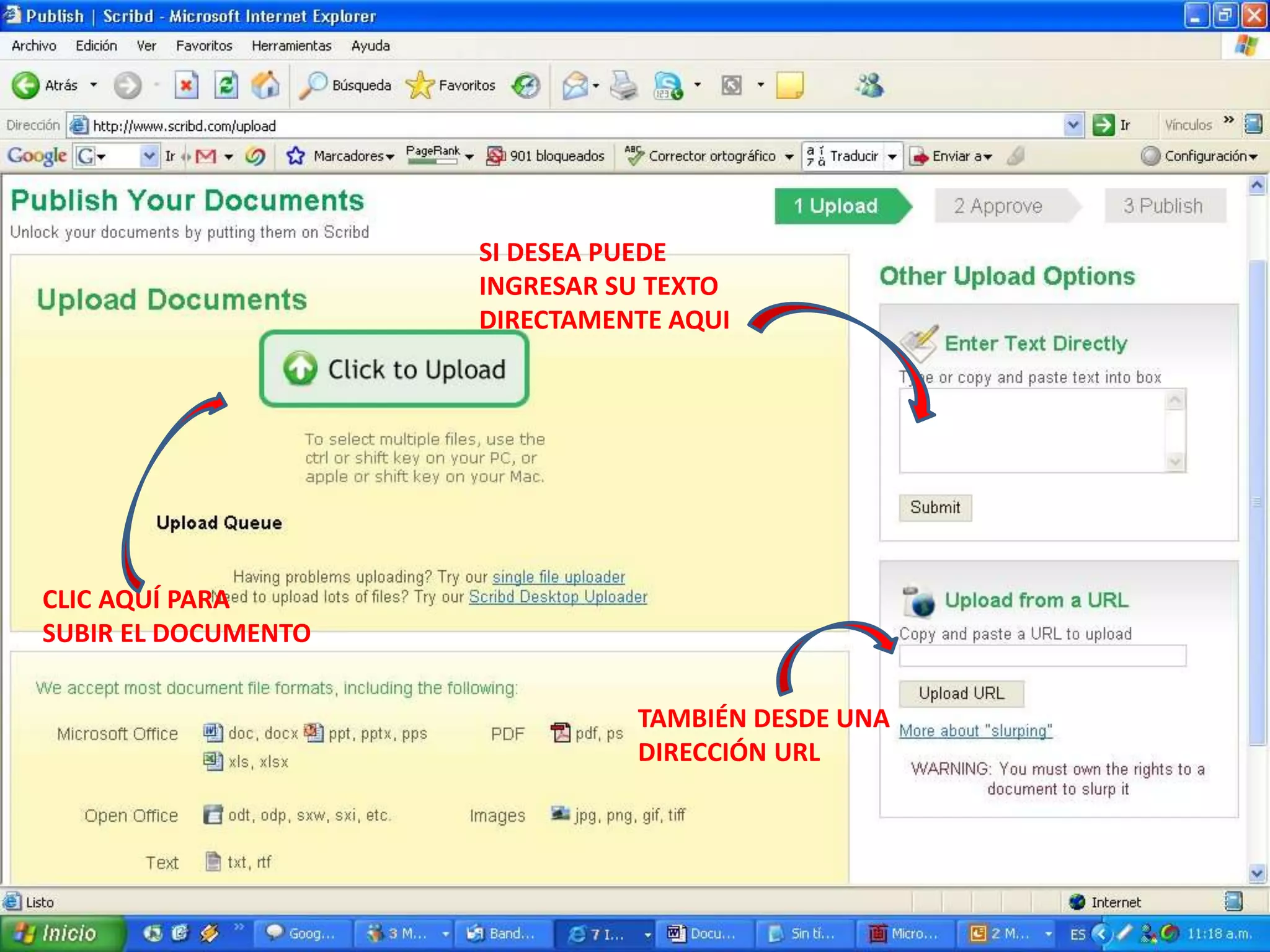Go to Home page icon

tap(265, 86)
